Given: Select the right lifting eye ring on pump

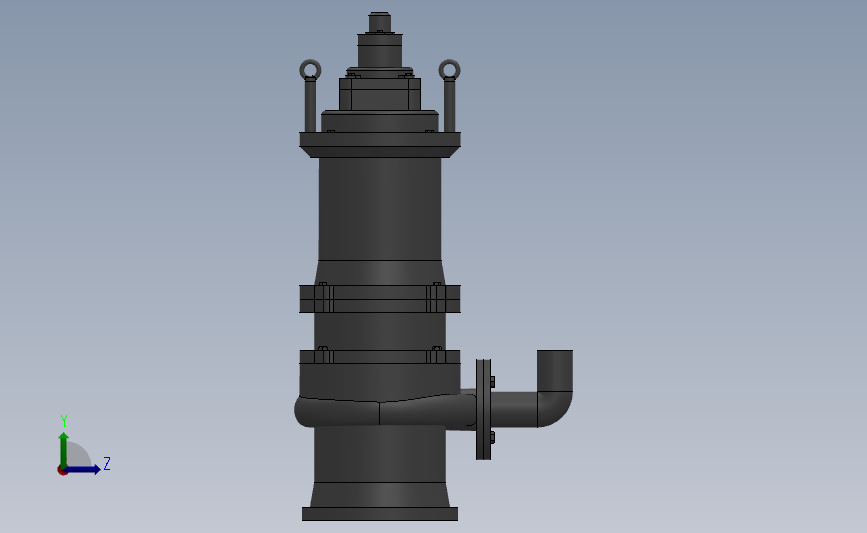Looking at the screenshot, I should pyautogui.click(x=450, y=70).
